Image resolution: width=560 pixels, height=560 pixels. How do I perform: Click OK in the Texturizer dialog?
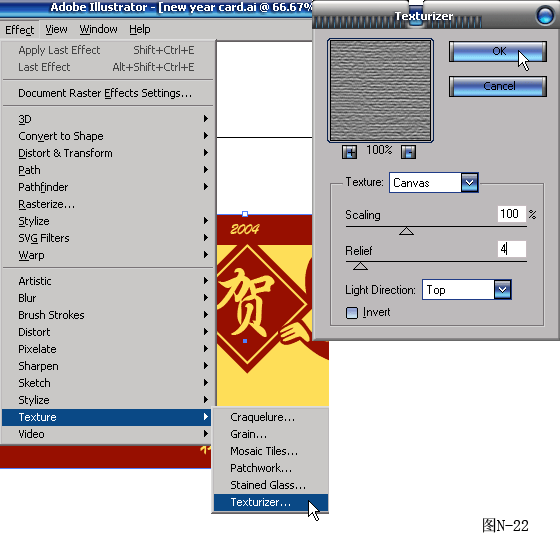[x=498, y=51]
